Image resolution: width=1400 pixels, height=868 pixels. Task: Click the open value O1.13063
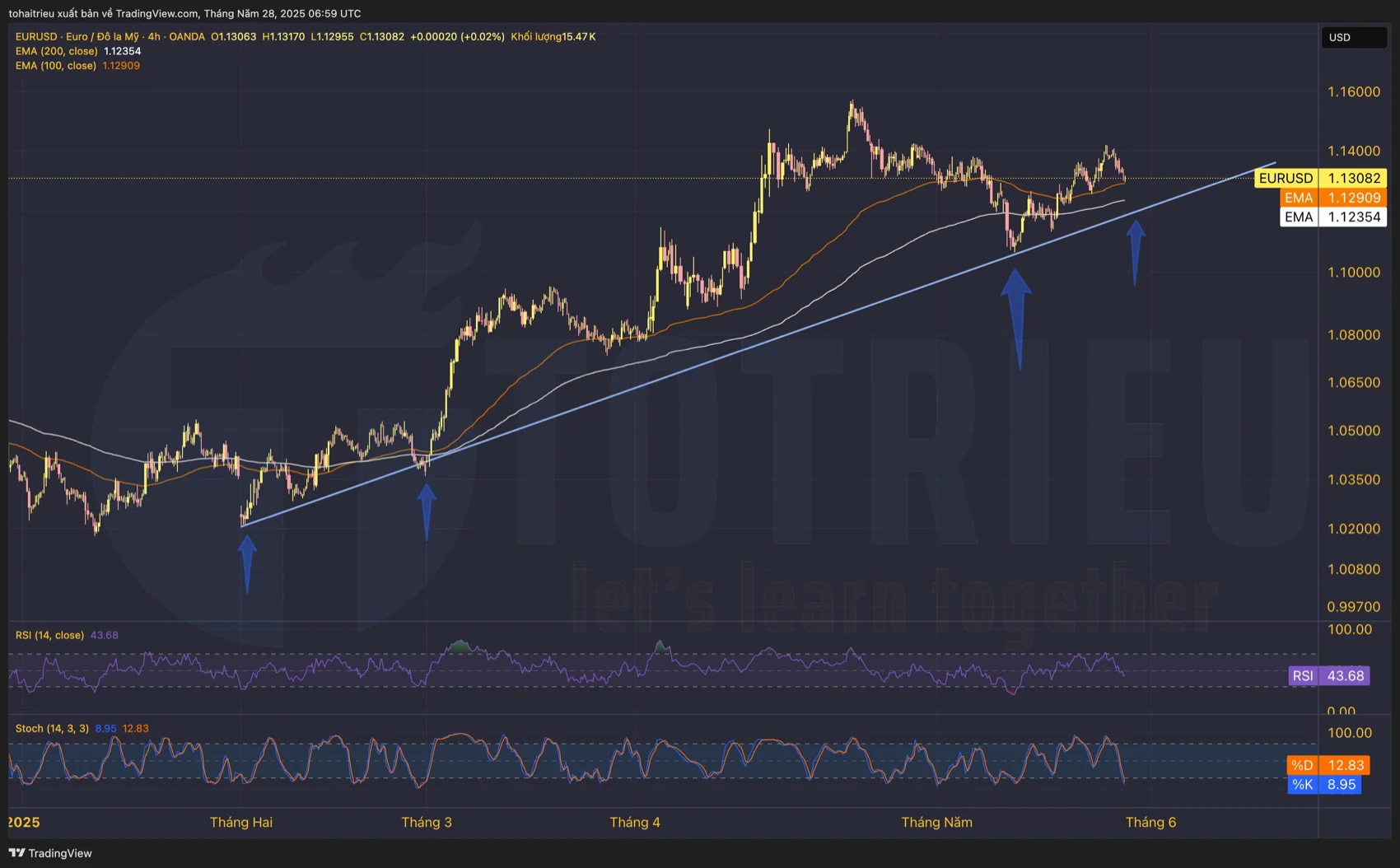click(x=234, y=36)
